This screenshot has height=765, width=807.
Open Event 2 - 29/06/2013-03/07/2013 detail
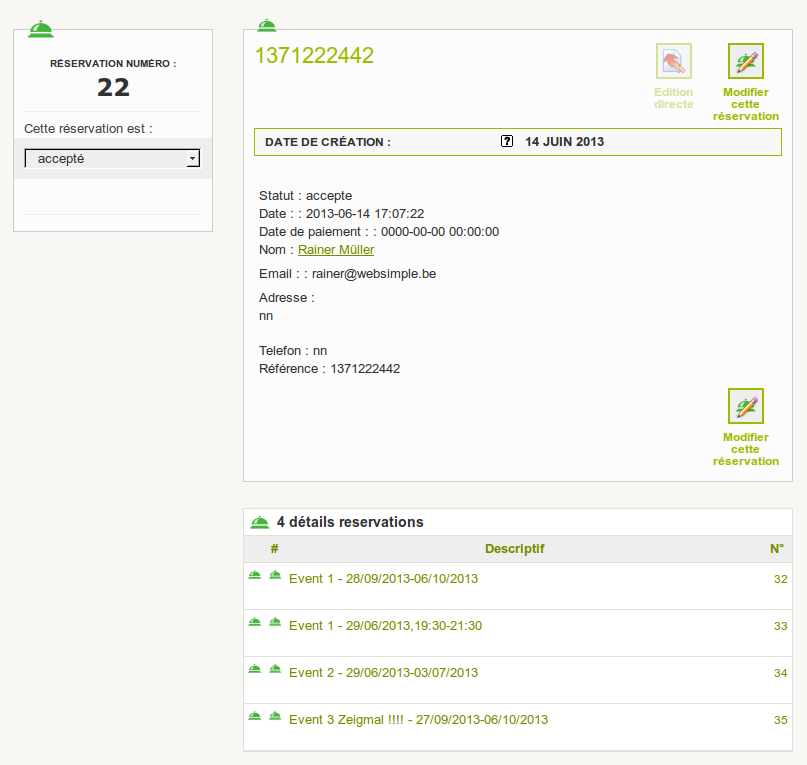click(383, 673)
